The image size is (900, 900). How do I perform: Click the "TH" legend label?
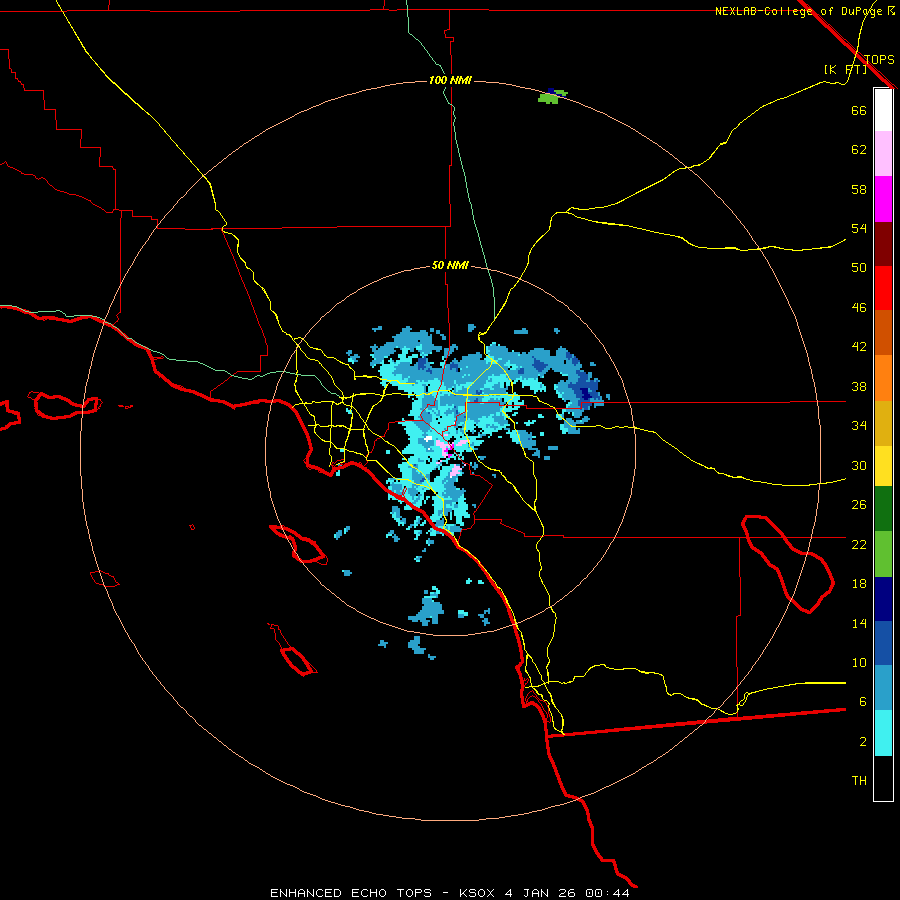859,781
